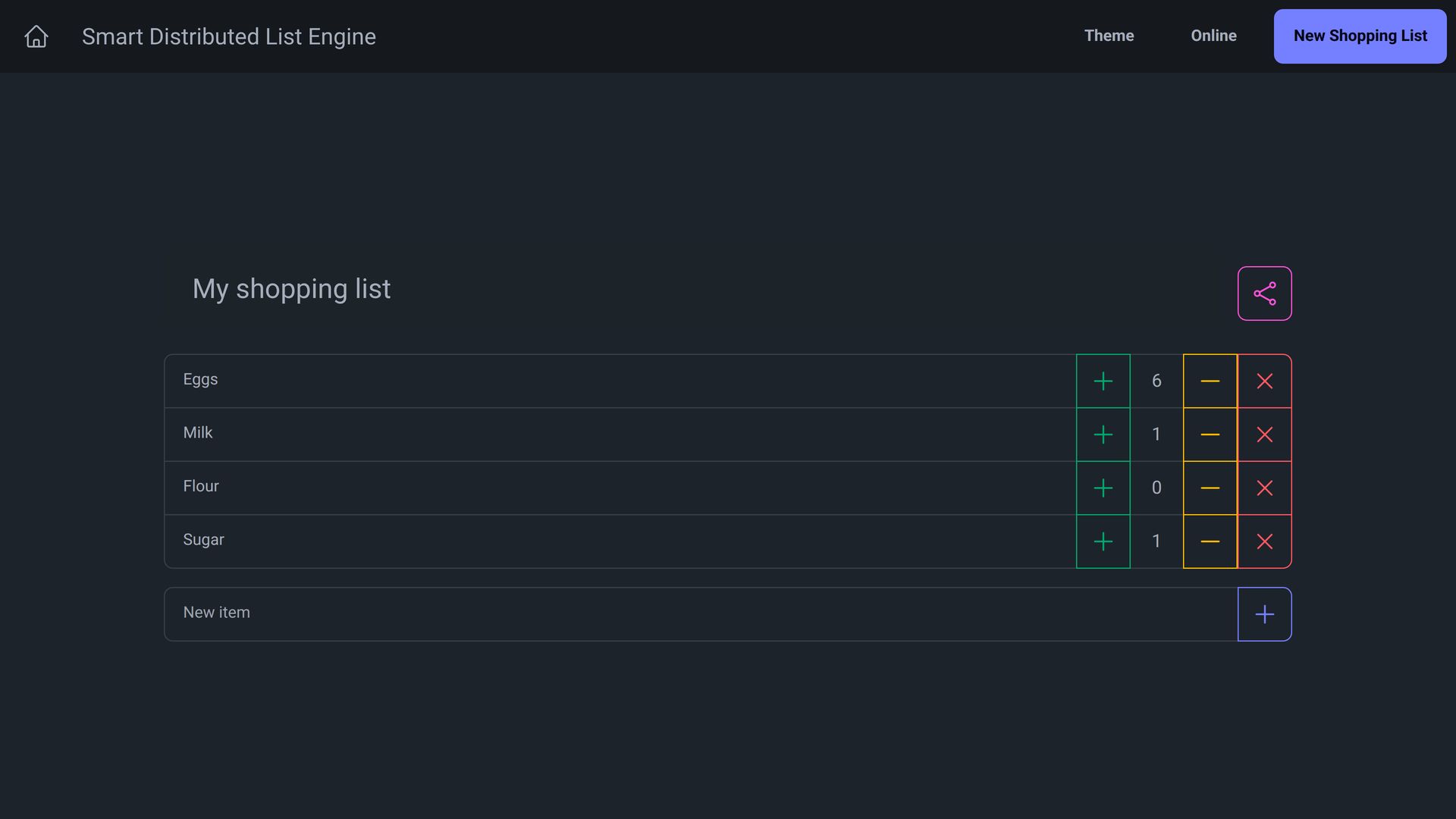This screenshot has width=1456, height=819.
Task: Decrease Milk quantity with minus icon
Action: point(1210,435)
